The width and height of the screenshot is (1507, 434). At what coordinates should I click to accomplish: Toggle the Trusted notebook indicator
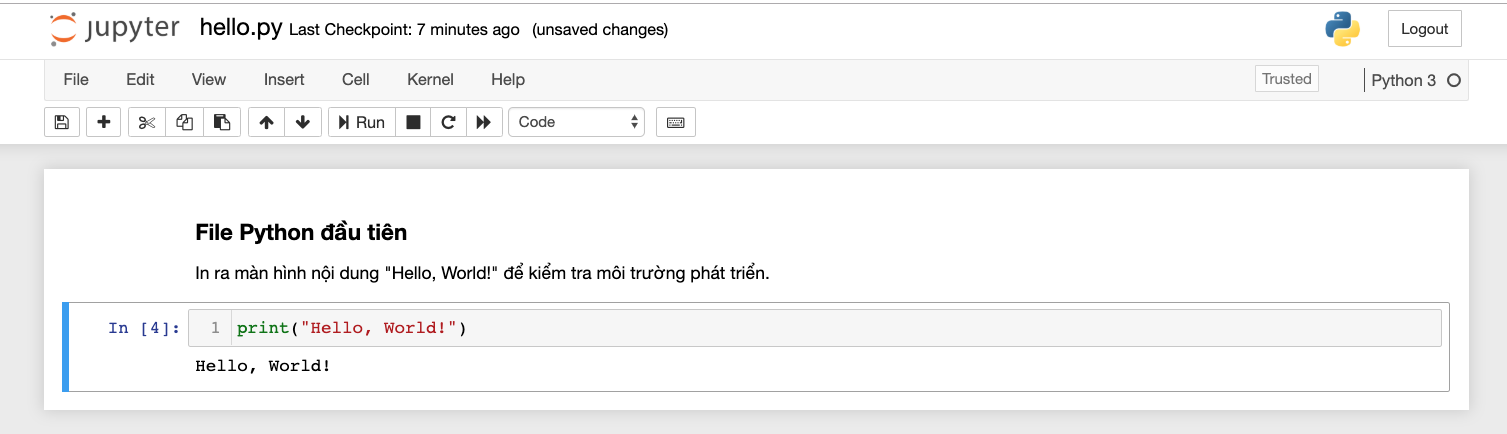click(1287, 79)
